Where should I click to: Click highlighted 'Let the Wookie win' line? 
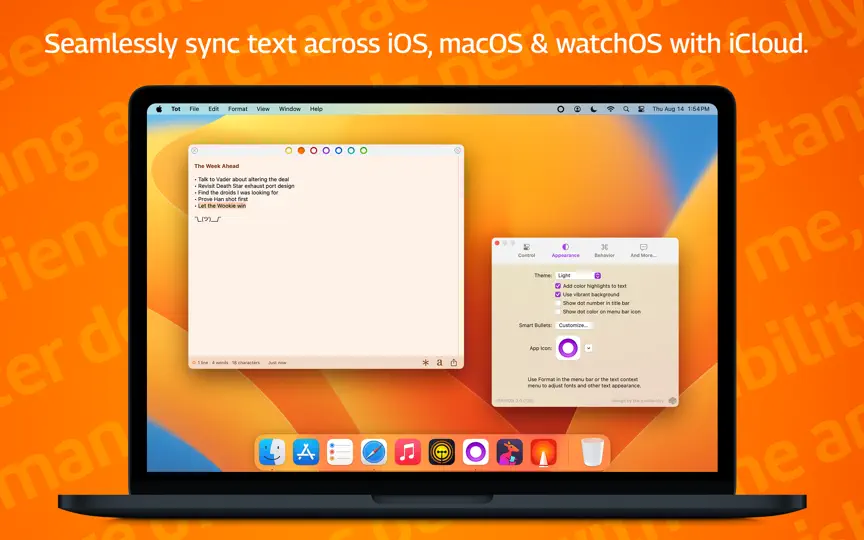222,206
